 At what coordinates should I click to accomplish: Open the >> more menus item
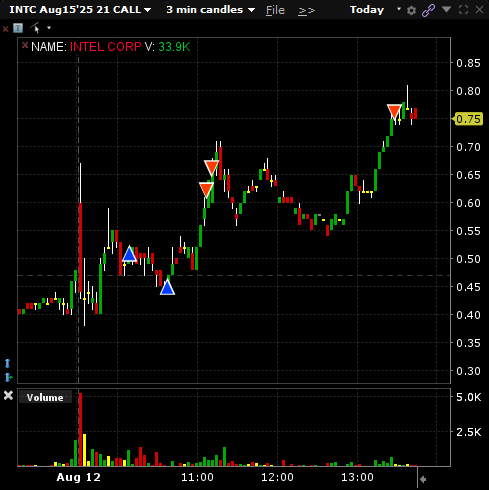click(x=306, y=11)
